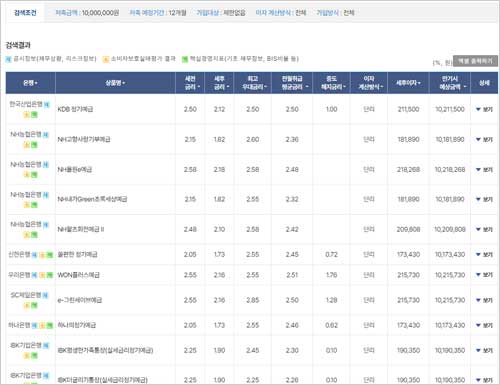Click the 엑셀 출력하기 button
Screen dimensions: 500x385
tap(475, 61)
